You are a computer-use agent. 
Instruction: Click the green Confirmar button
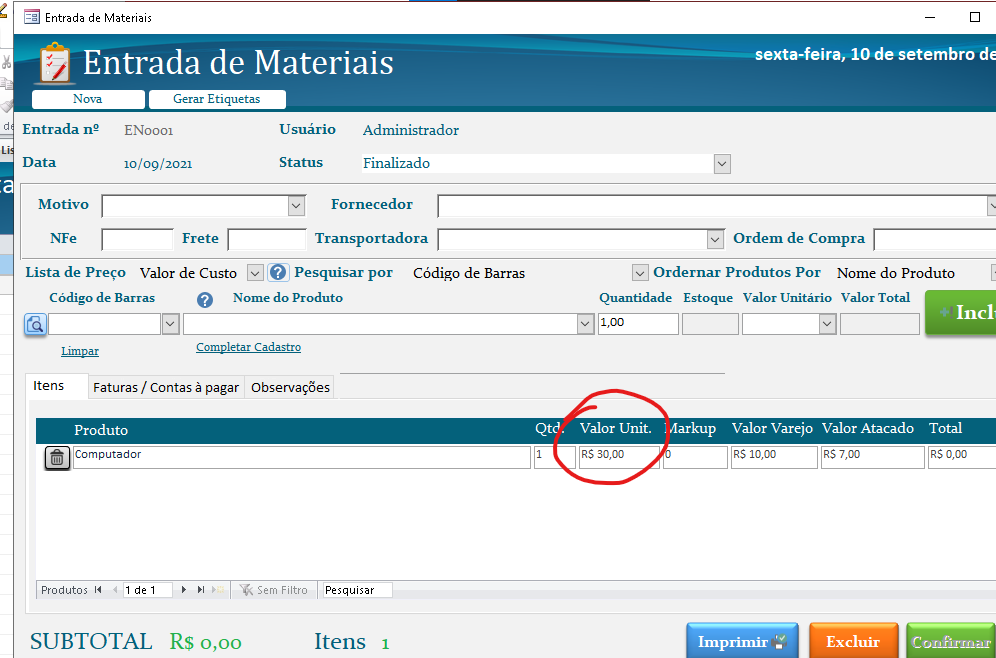pyautogui.click(x=951, y=641)
